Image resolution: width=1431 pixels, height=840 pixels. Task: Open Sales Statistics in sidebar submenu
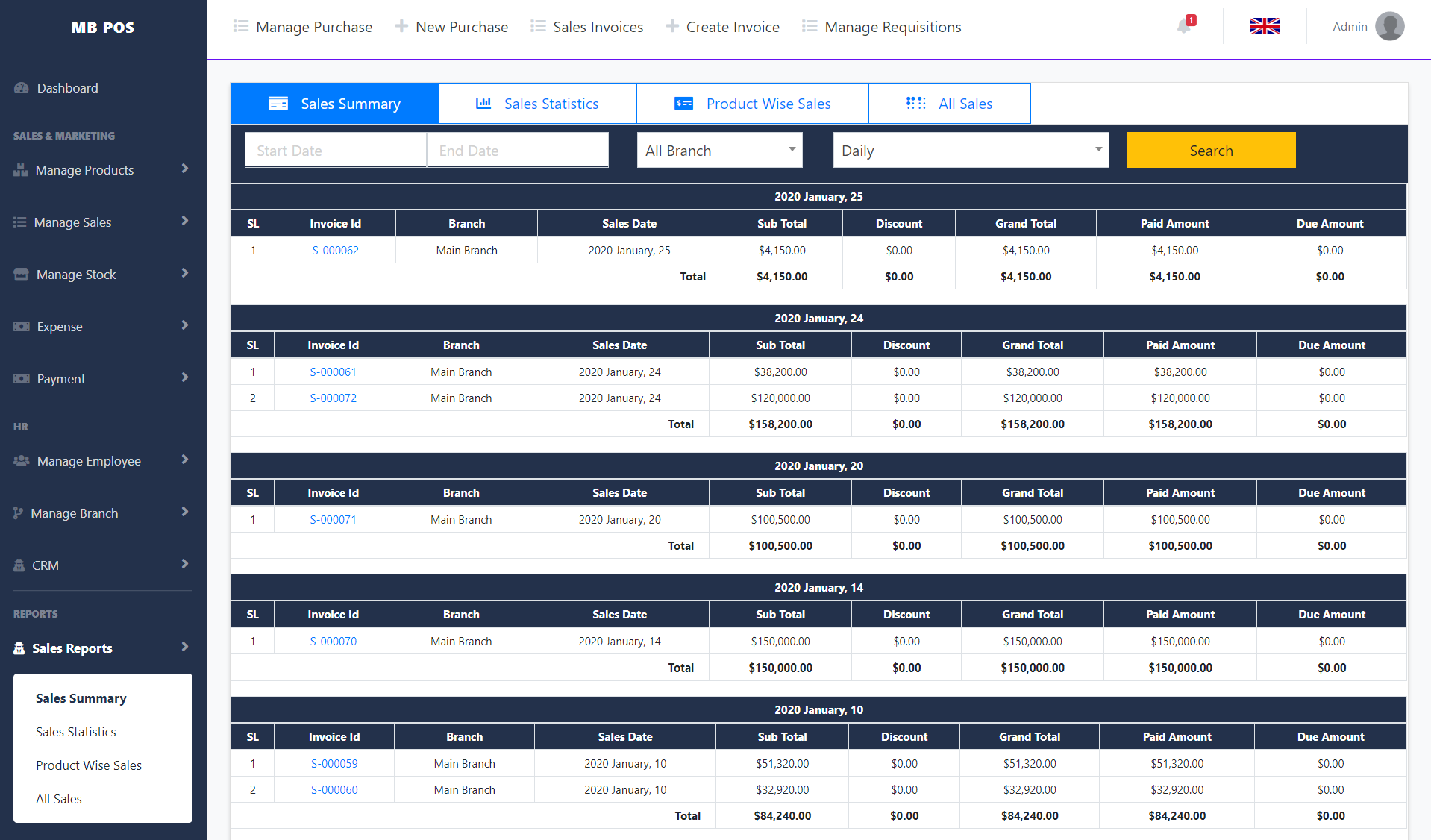(x=76, y=732)
